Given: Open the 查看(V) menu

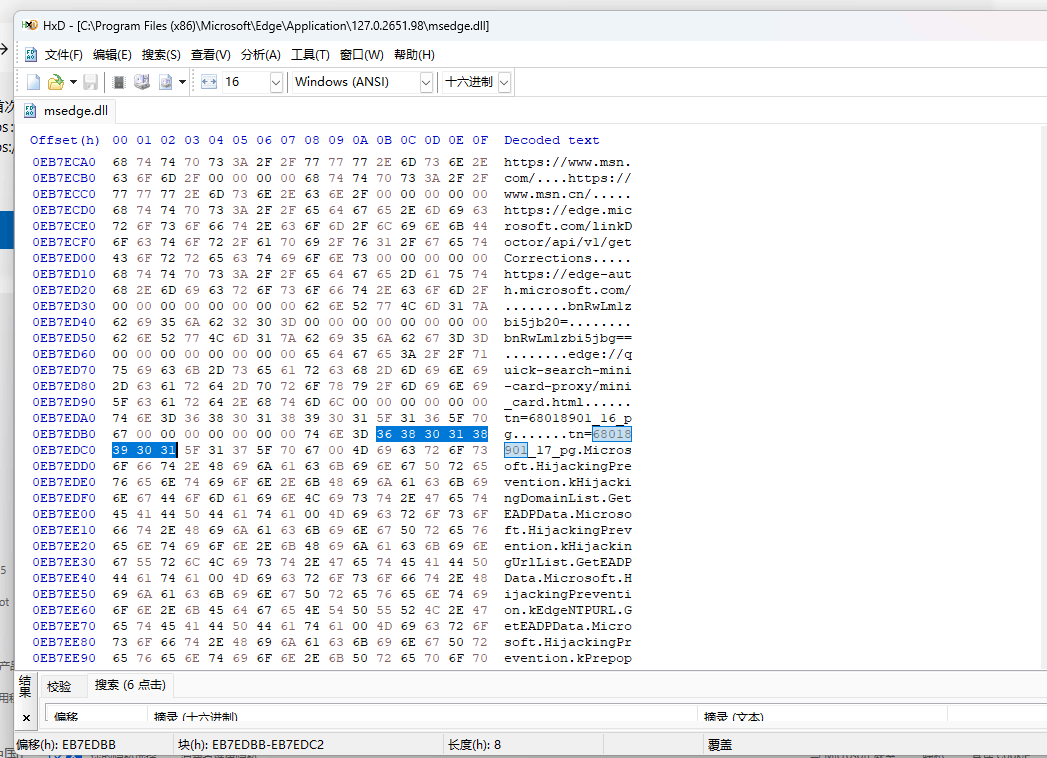Looking at the screenshot, I should click(x=211, y=55).
